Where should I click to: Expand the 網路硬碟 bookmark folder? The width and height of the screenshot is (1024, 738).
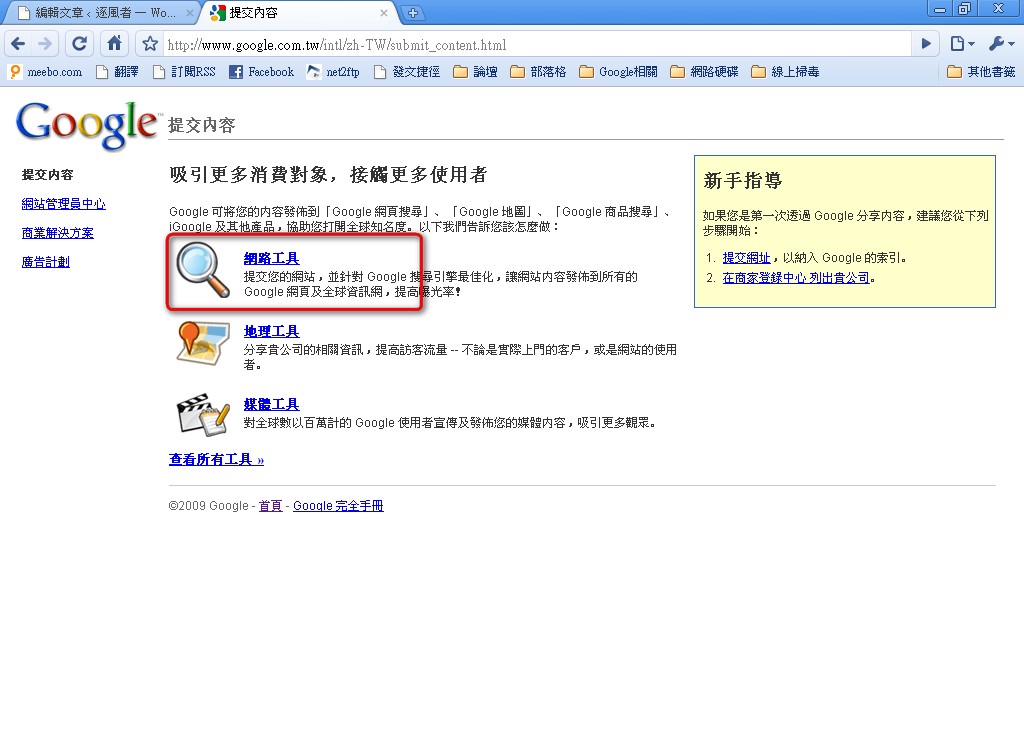(x=705, y=72)
